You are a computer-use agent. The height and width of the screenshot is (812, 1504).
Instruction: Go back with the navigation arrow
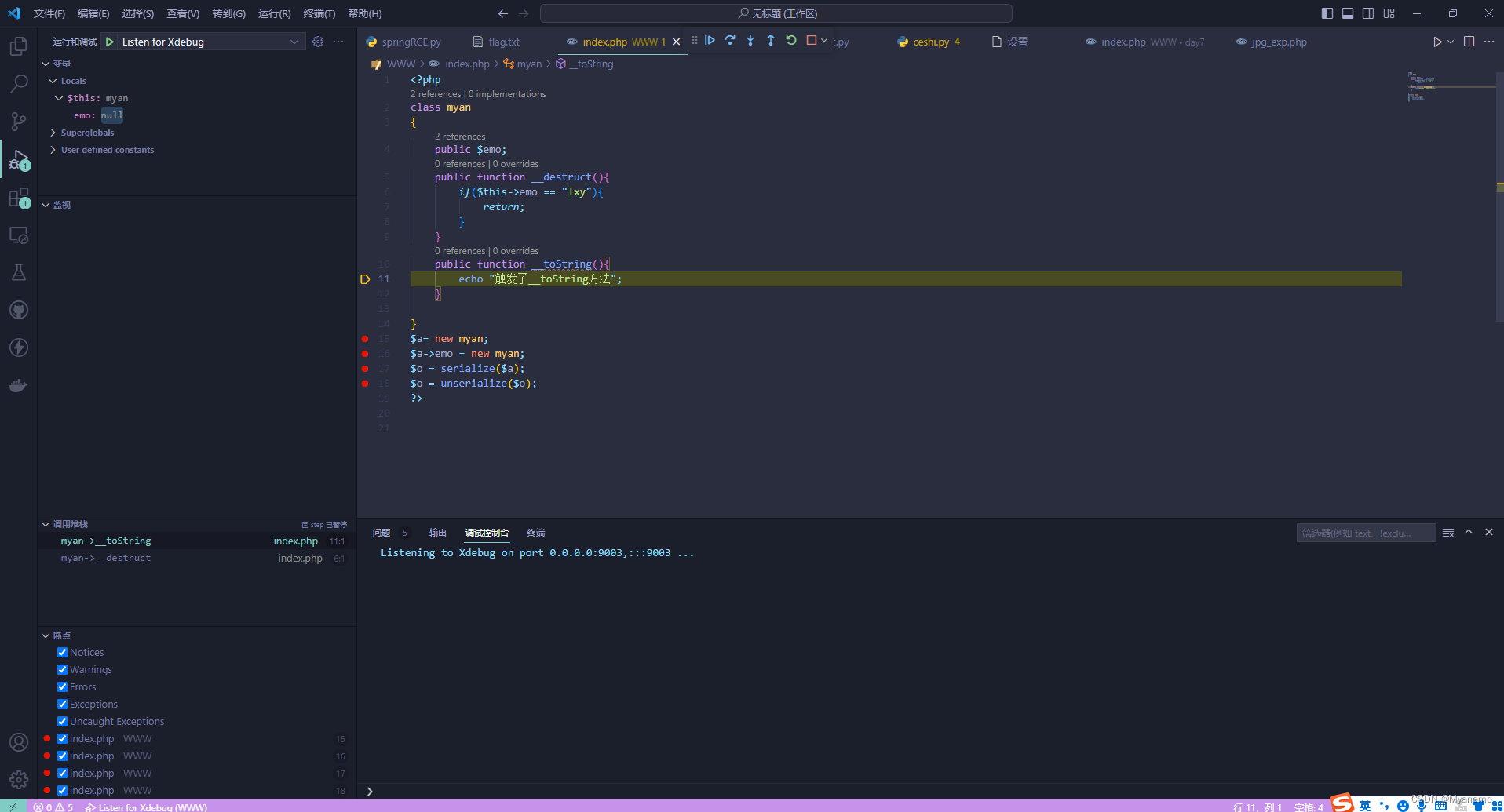(x=503, y=13)
